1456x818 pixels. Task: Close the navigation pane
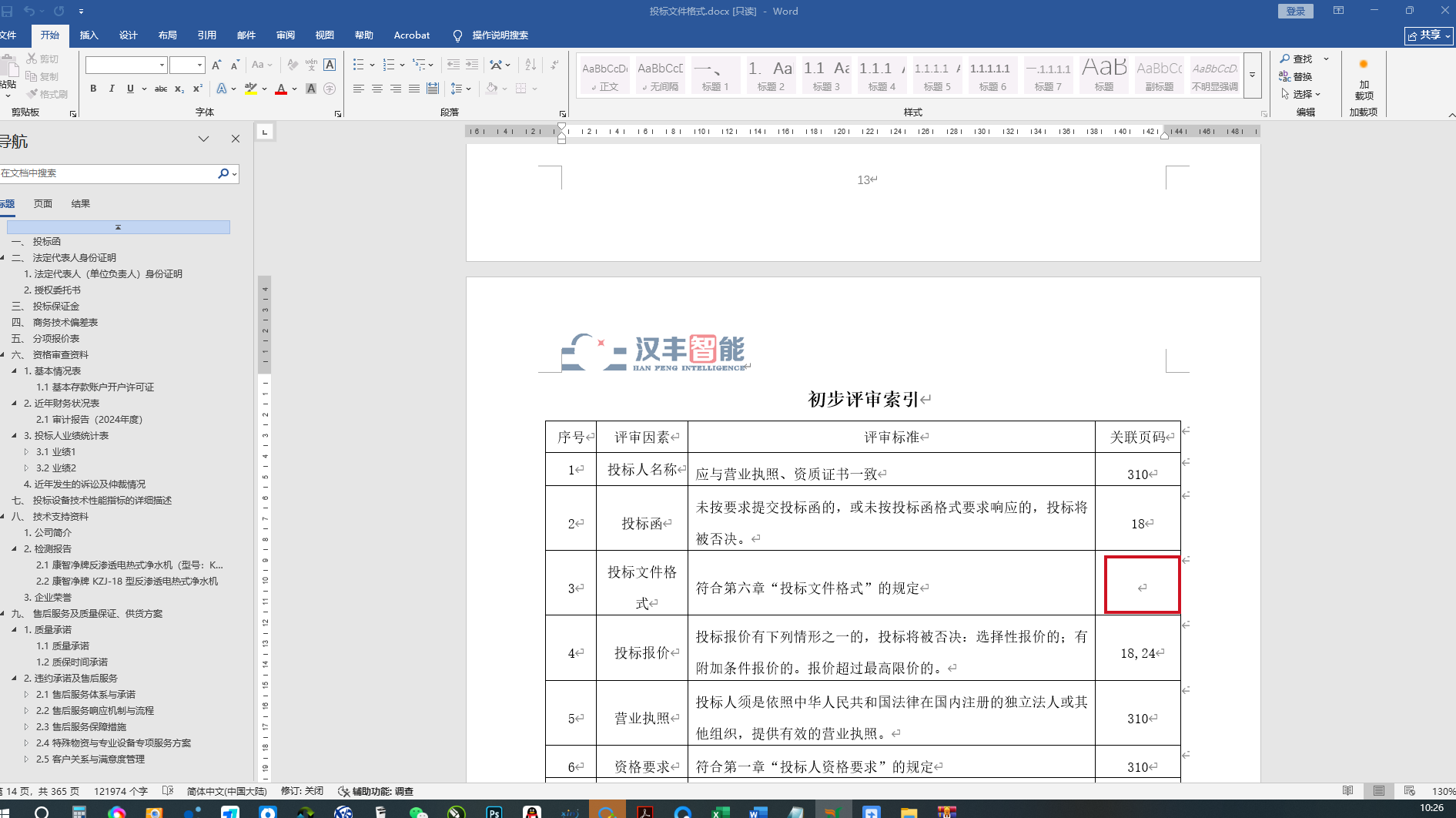[x=236, y=139]
